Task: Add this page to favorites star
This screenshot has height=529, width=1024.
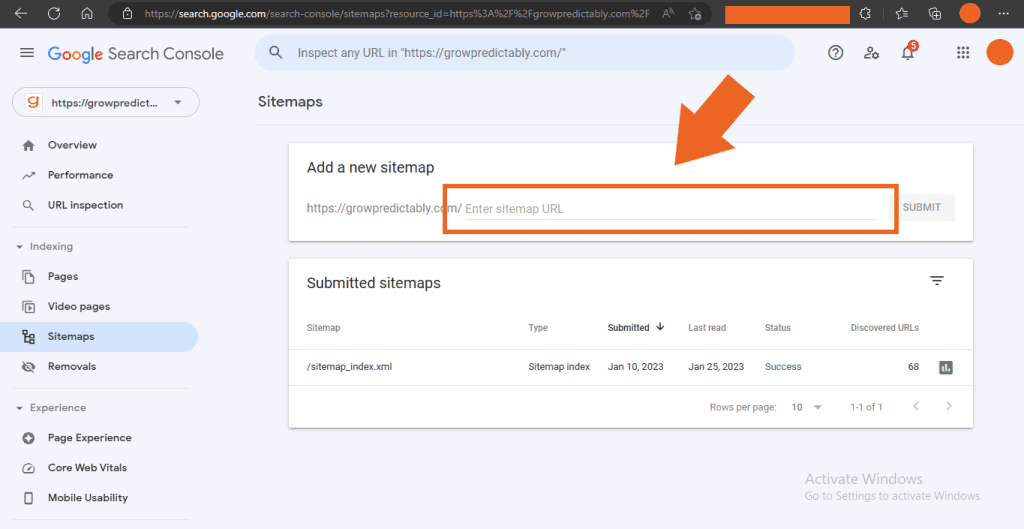Action: pos(695,14)
